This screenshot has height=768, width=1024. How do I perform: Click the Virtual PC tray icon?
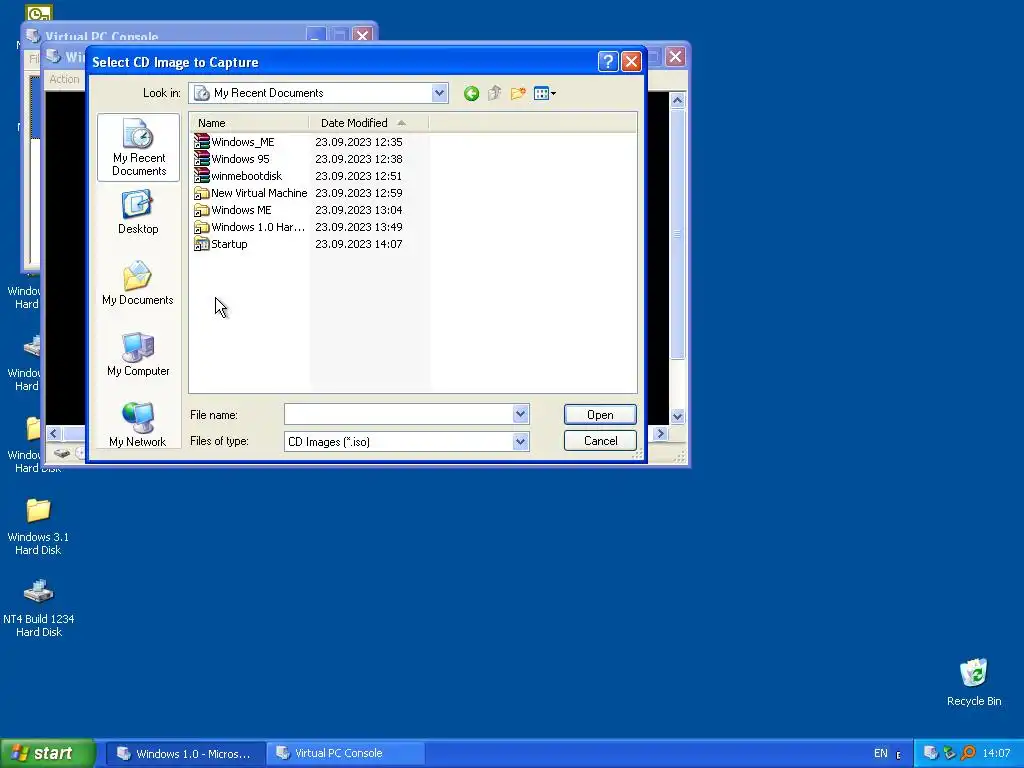point(931,753)
